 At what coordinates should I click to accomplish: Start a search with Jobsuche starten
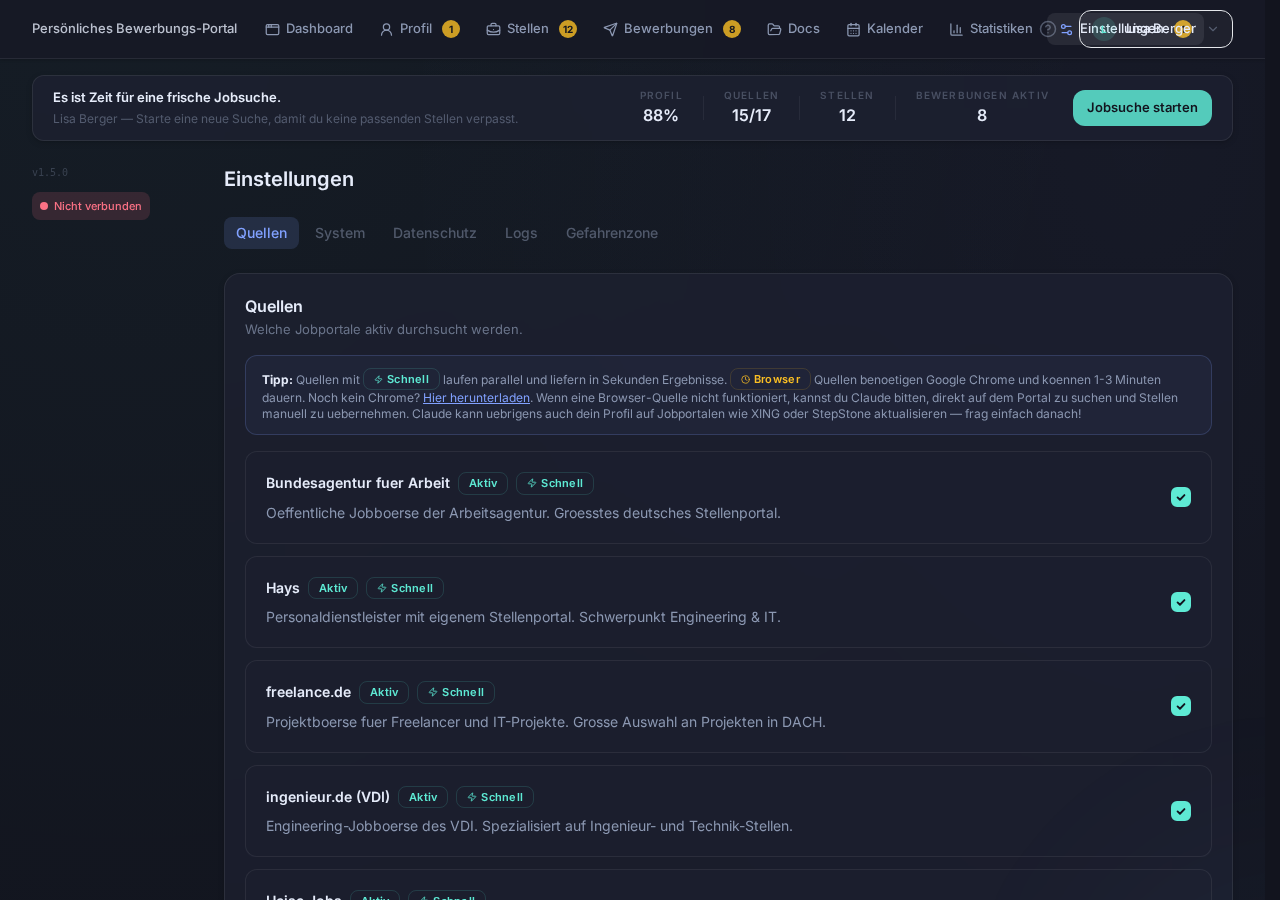[x=1142, y=108]
